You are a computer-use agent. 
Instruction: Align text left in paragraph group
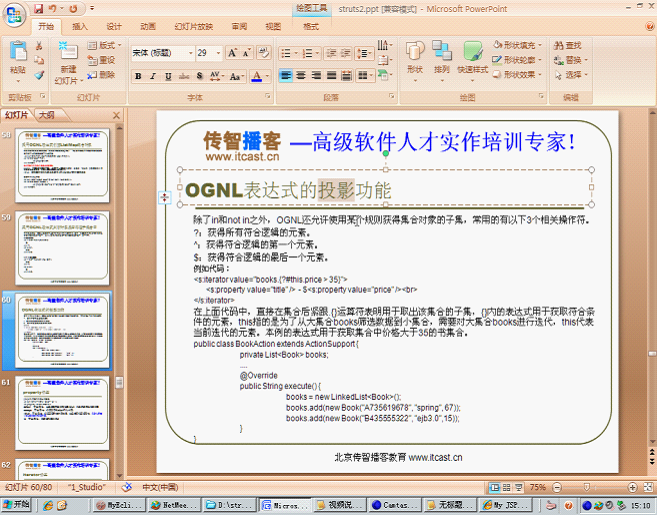pos(286,76)
